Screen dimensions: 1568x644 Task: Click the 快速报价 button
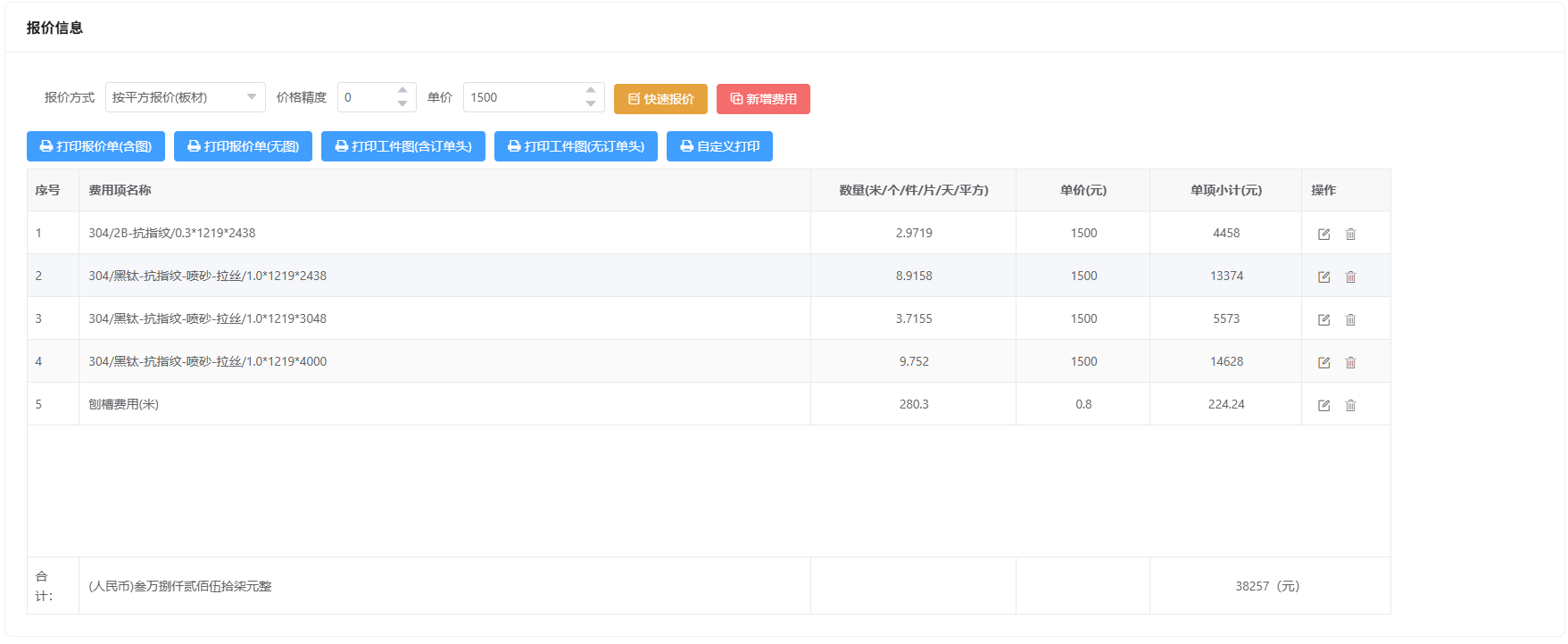(660, 99)
